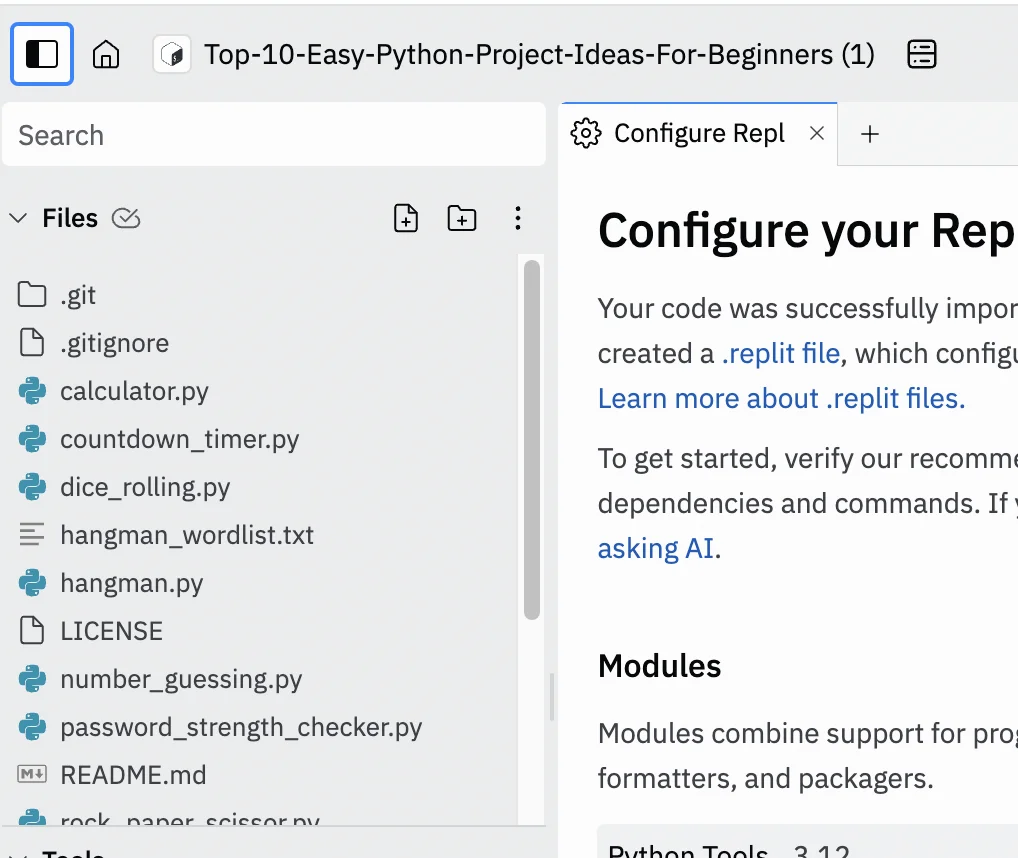Toggle the sidebar panel icon
The width and height of the screenshot is (1018, 858).
42,54
